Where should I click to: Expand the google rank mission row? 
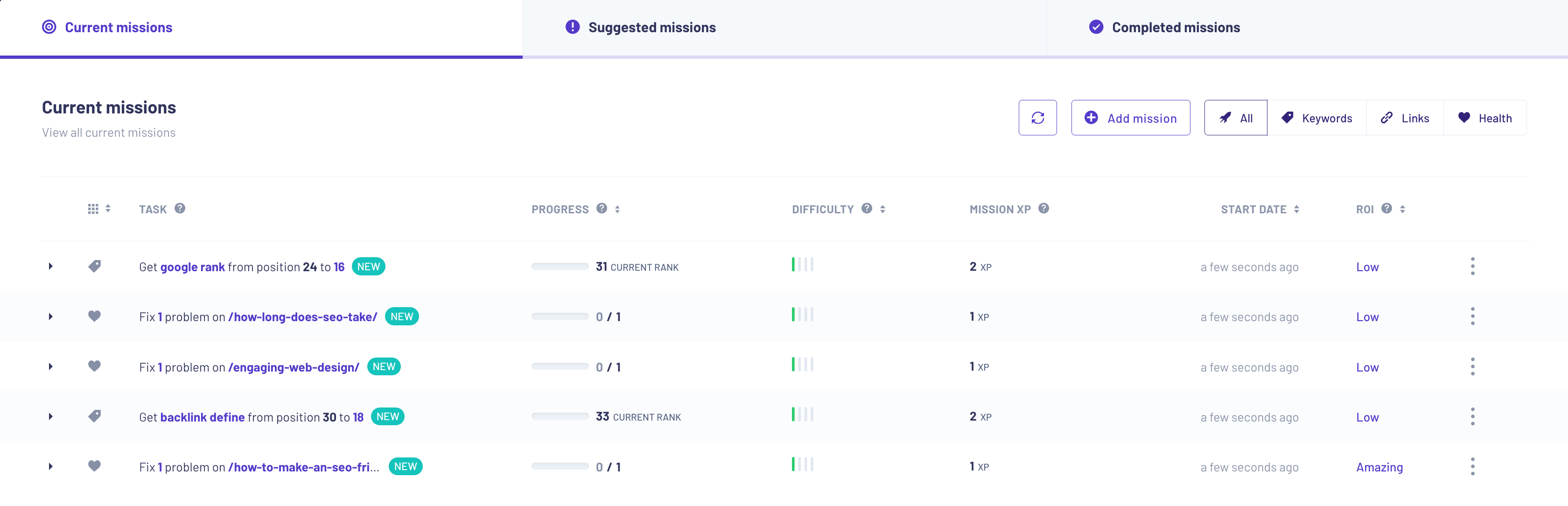click(51, 266)
